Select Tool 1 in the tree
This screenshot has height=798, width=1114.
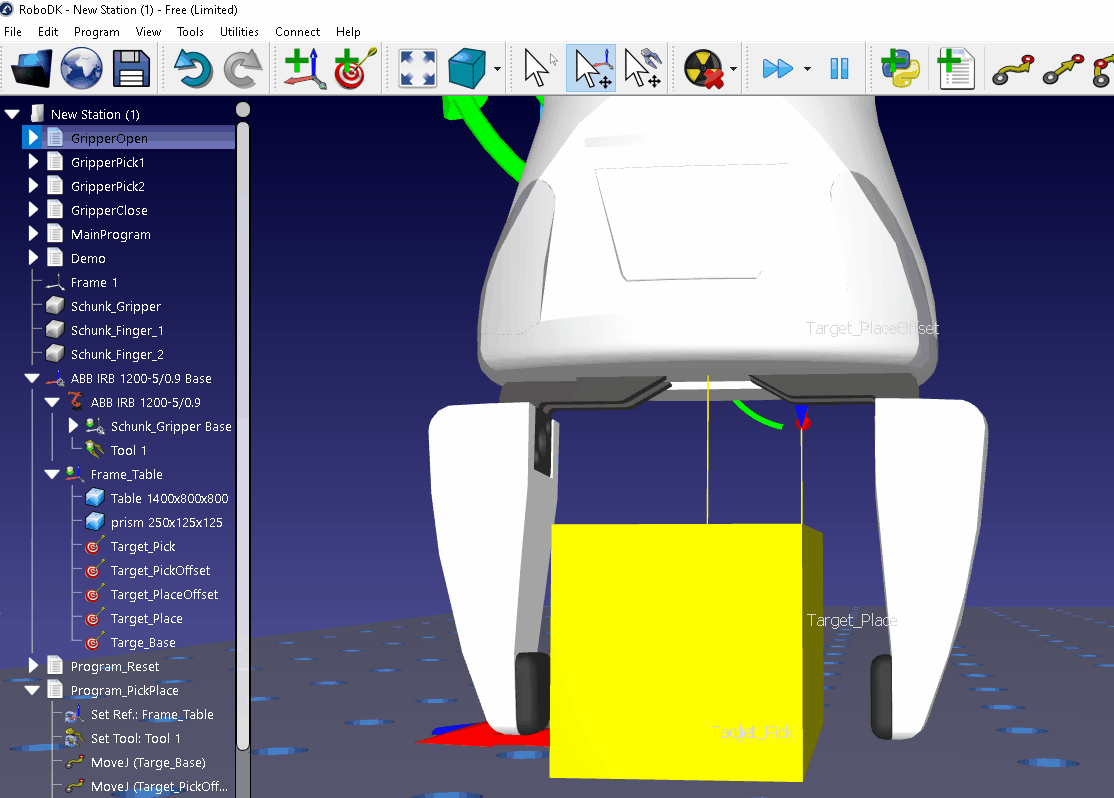(128, 451)
